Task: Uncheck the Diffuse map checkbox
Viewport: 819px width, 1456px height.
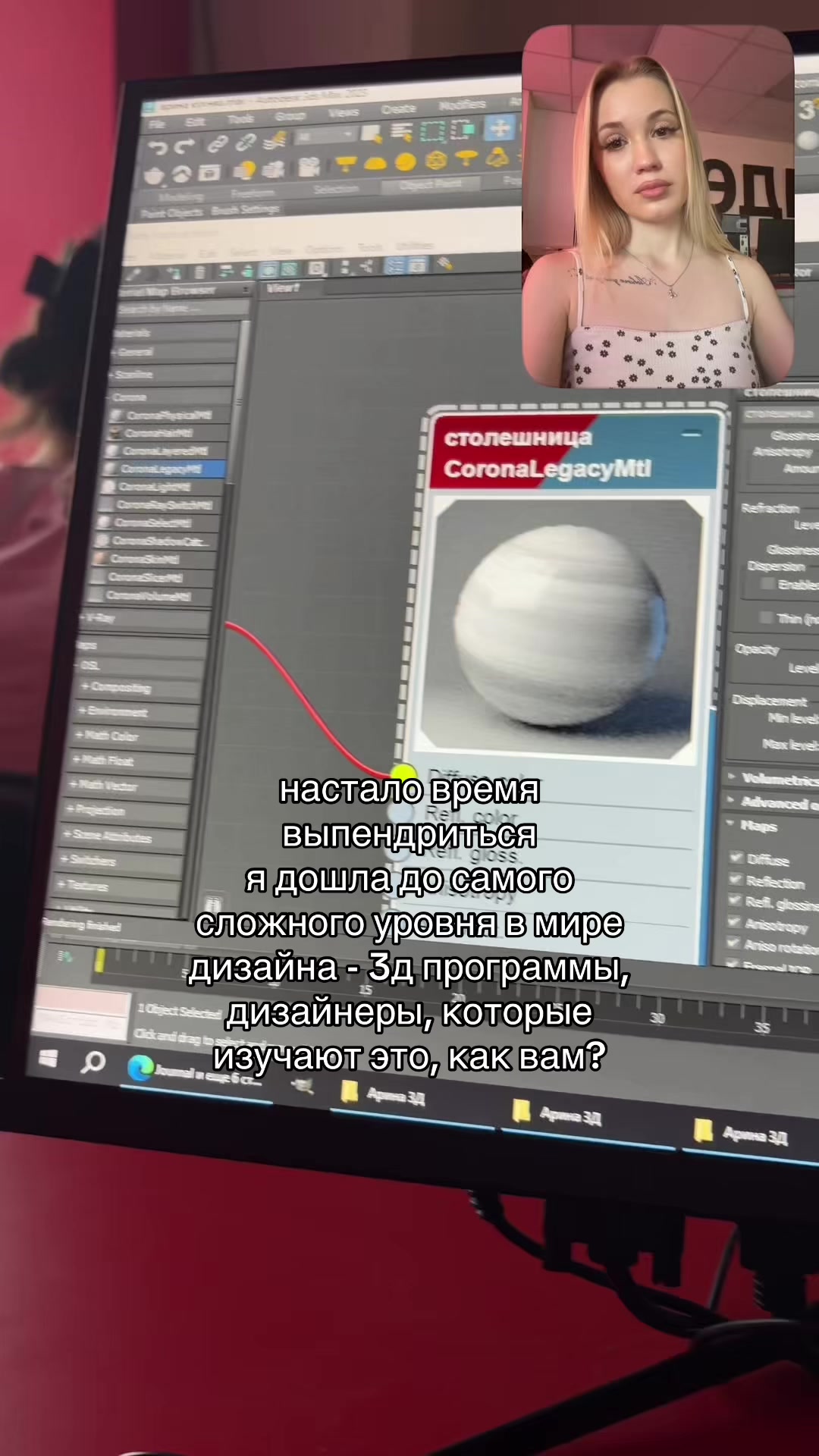Action: pos(735,857)
